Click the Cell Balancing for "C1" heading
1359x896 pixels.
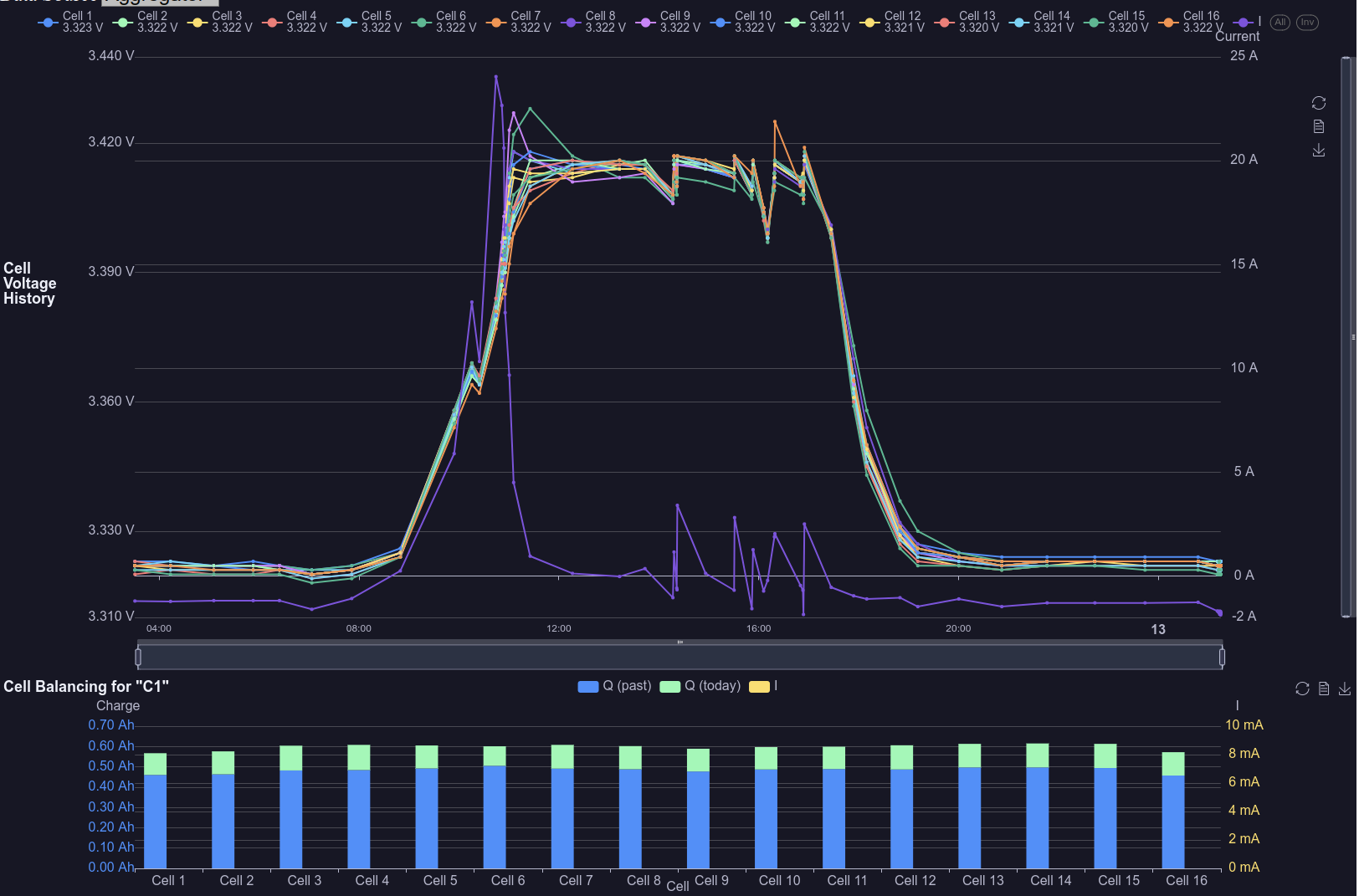[x=86, y=687]
